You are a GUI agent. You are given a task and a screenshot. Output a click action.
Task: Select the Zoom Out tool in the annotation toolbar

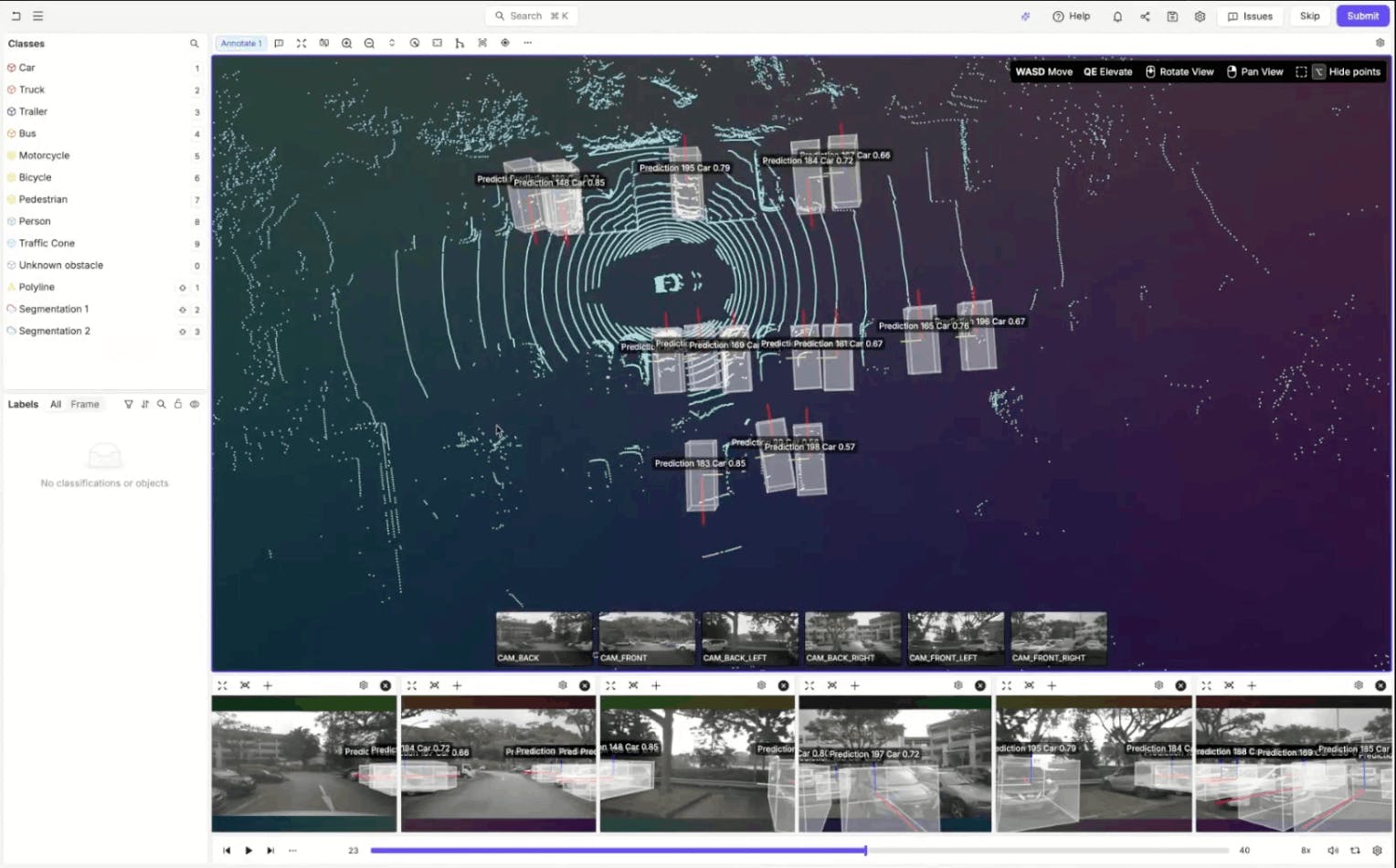369,43
